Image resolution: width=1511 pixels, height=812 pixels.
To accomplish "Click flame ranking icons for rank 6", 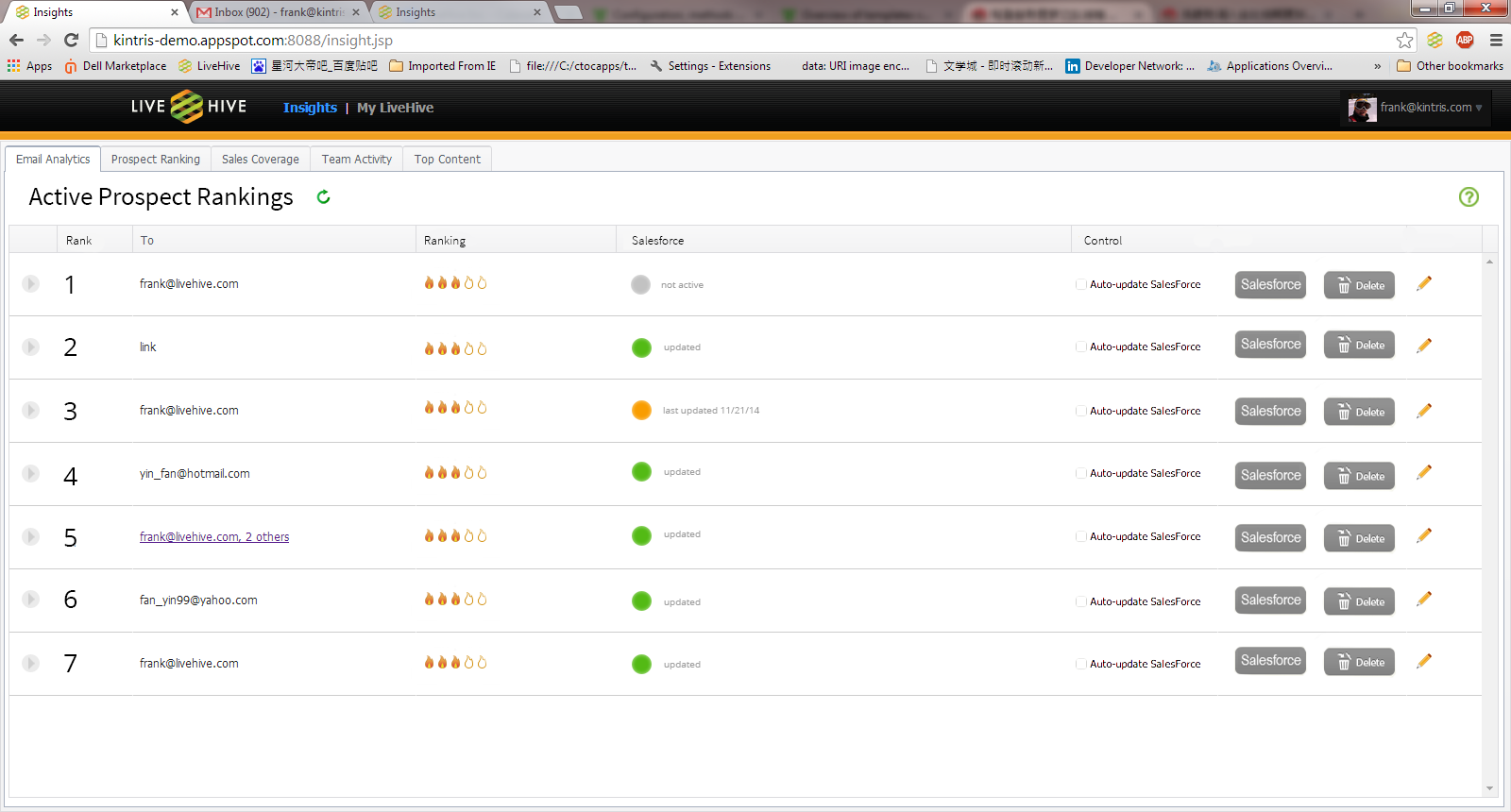I will (x=455, y=599).
